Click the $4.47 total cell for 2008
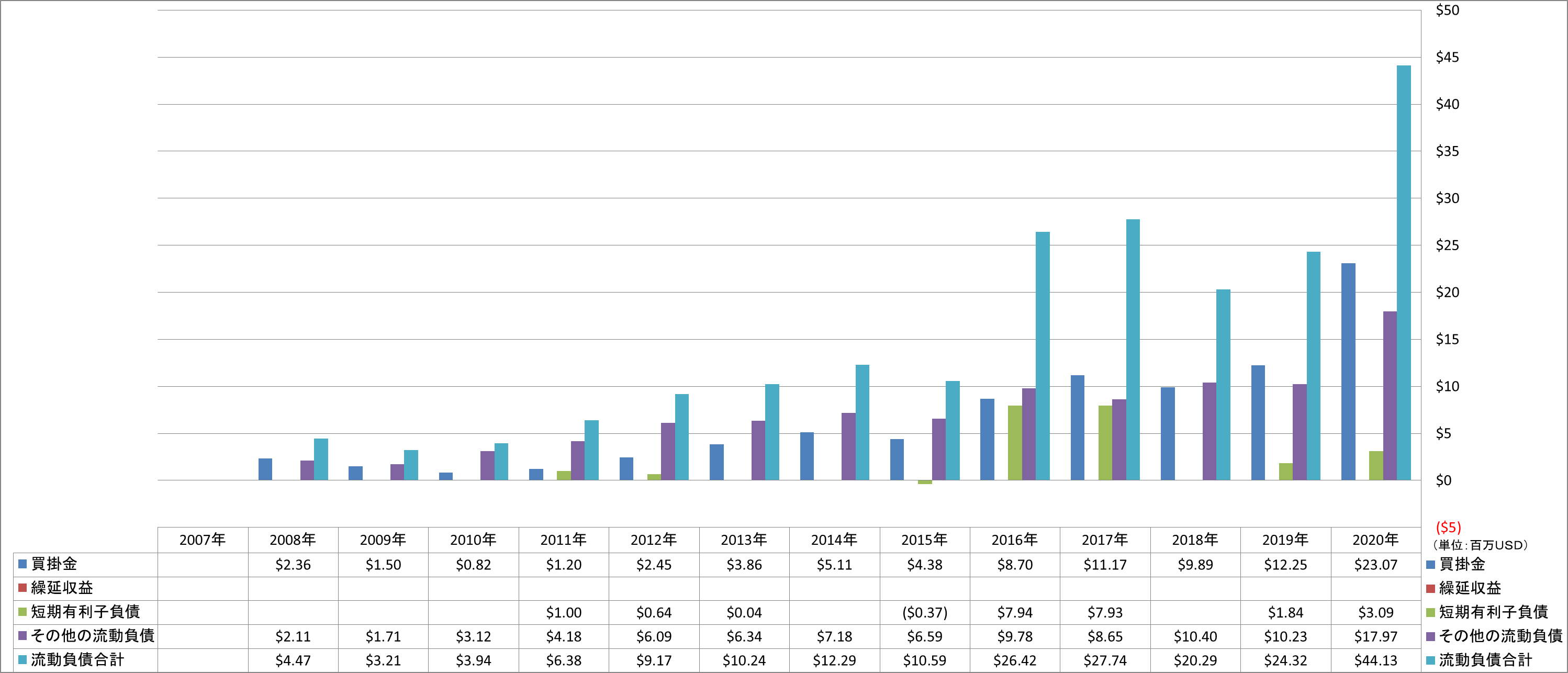Screen dimensions: 1568x673 click(x=293, y=660)
